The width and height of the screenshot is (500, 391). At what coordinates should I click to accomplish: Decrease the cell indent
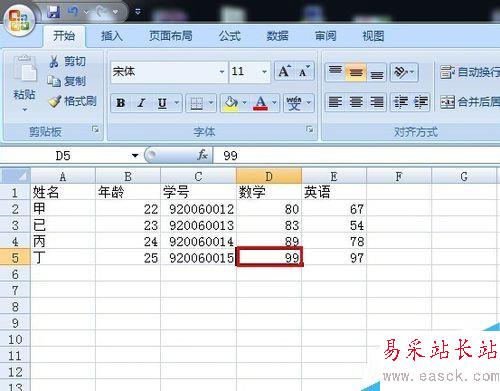coord(401,102)
